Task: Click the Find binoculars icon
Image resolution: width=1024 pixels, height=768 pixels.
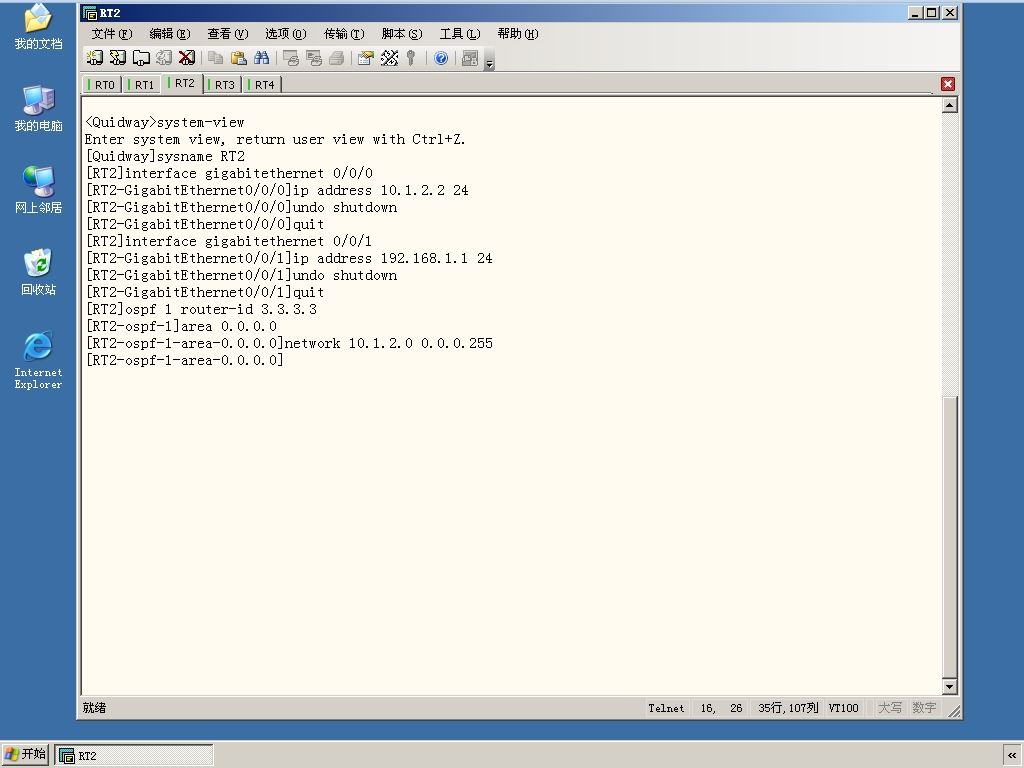Action: (x=261, y=58)
